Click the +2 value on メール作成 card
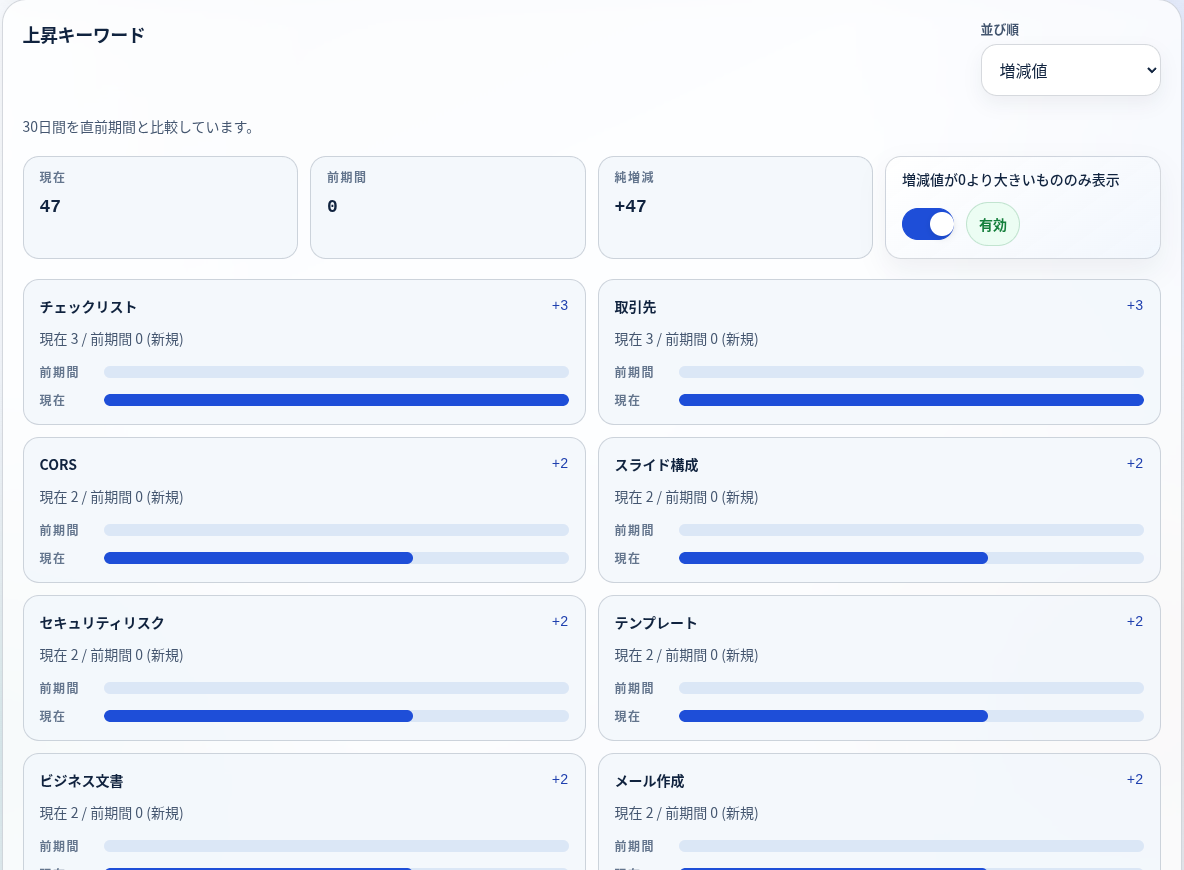Screen dimensions: 1184x870 [1135, 779]
